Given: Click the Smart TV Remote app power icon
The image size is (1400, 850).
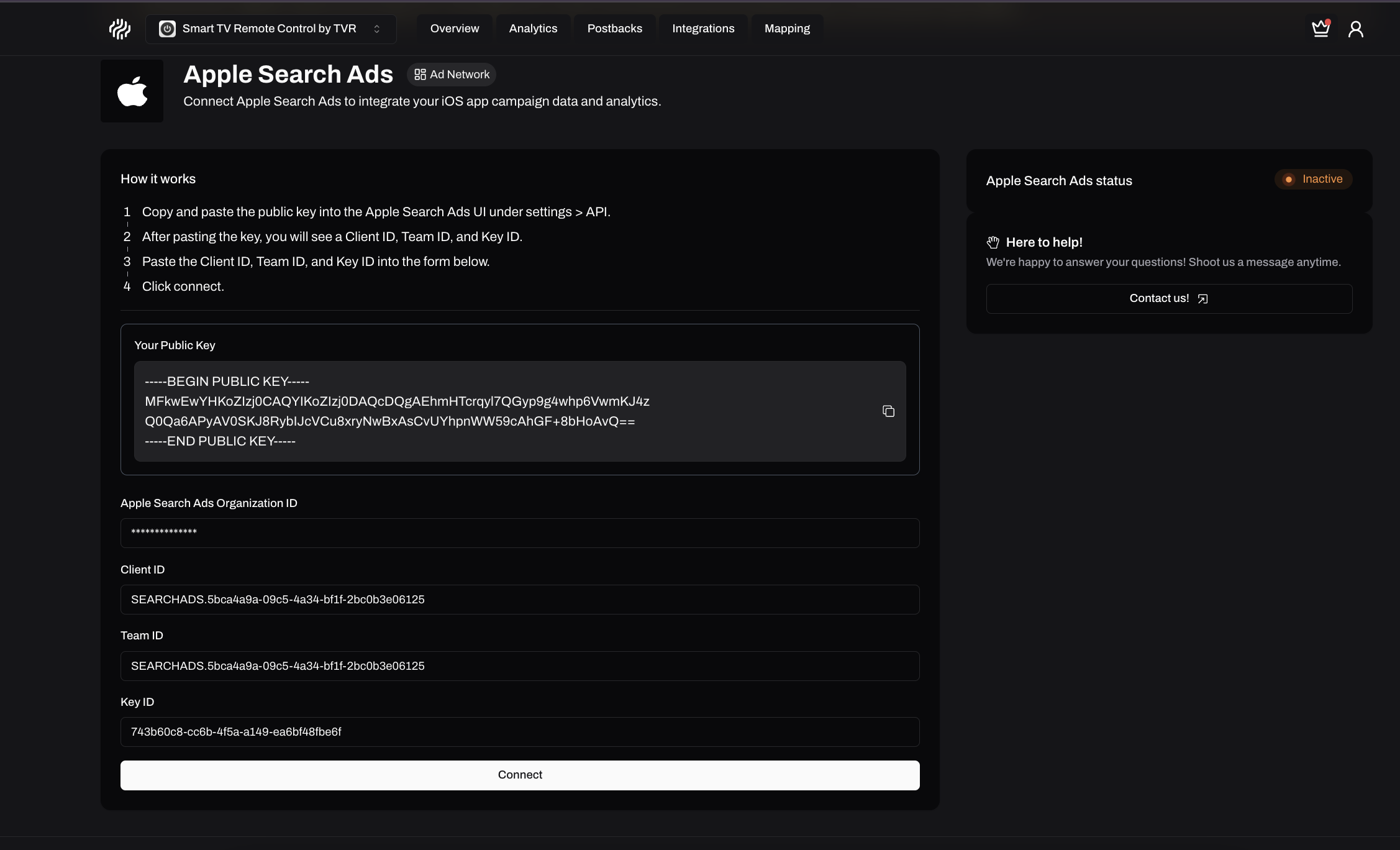Looking at the screenshot, I should click(167, 29).
